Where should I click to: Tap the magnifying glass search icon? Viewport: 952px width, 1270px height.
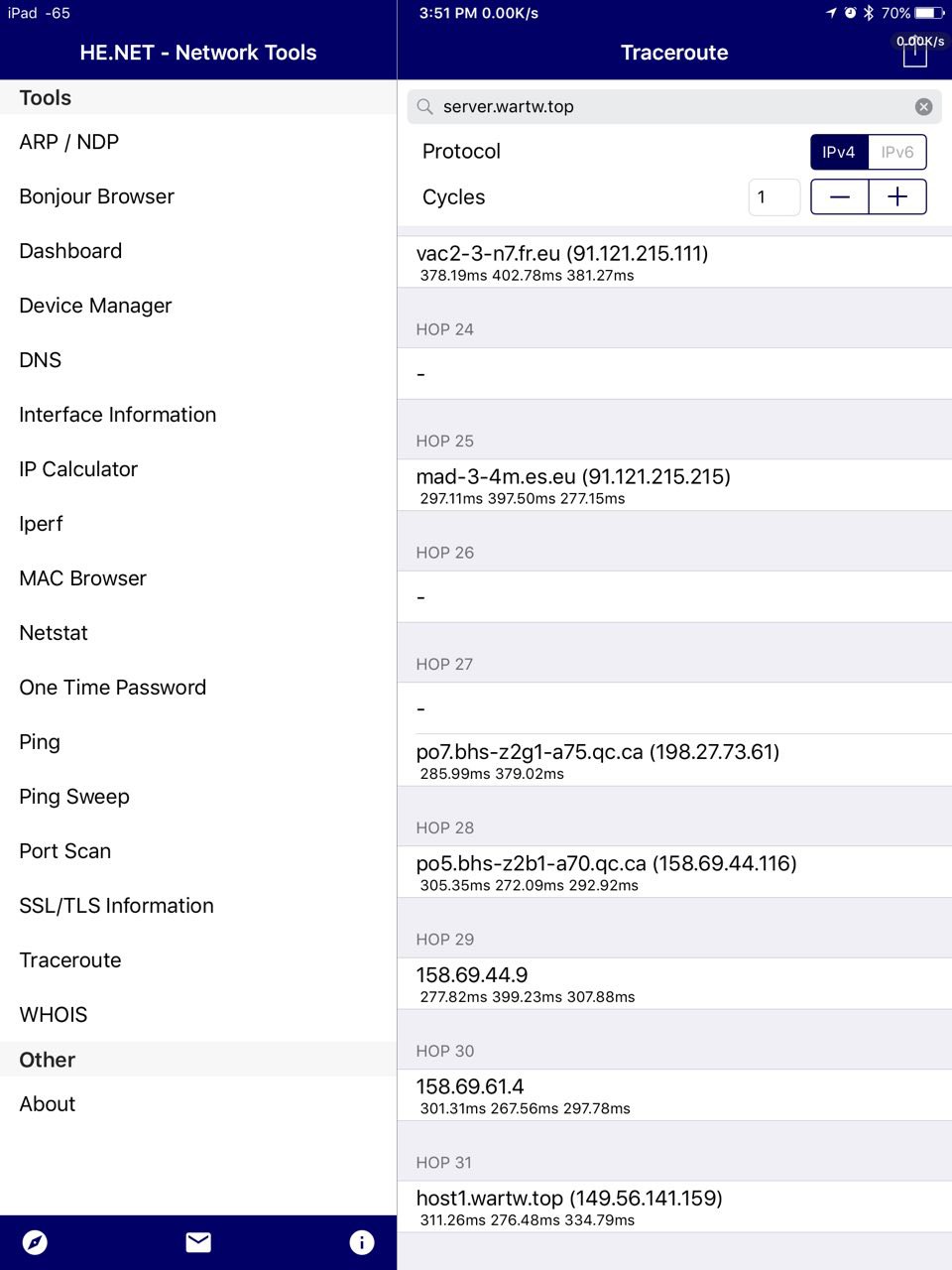click(x=425, y=107)
